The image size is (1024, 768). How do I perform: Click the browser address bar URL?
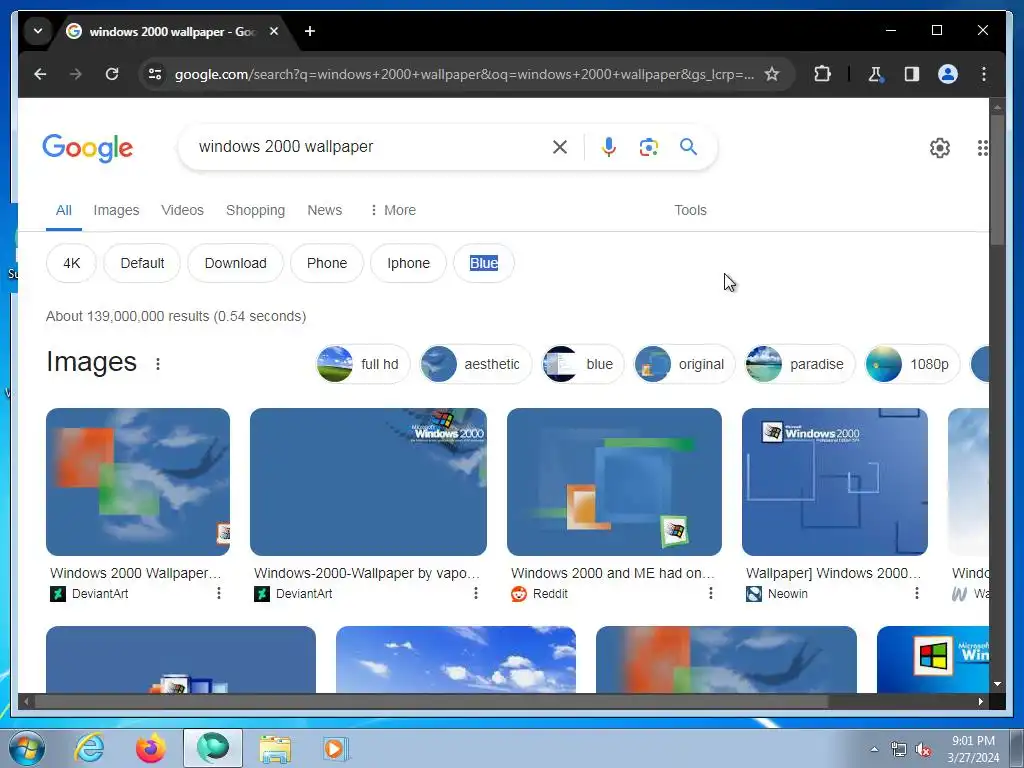coord(464,74)
